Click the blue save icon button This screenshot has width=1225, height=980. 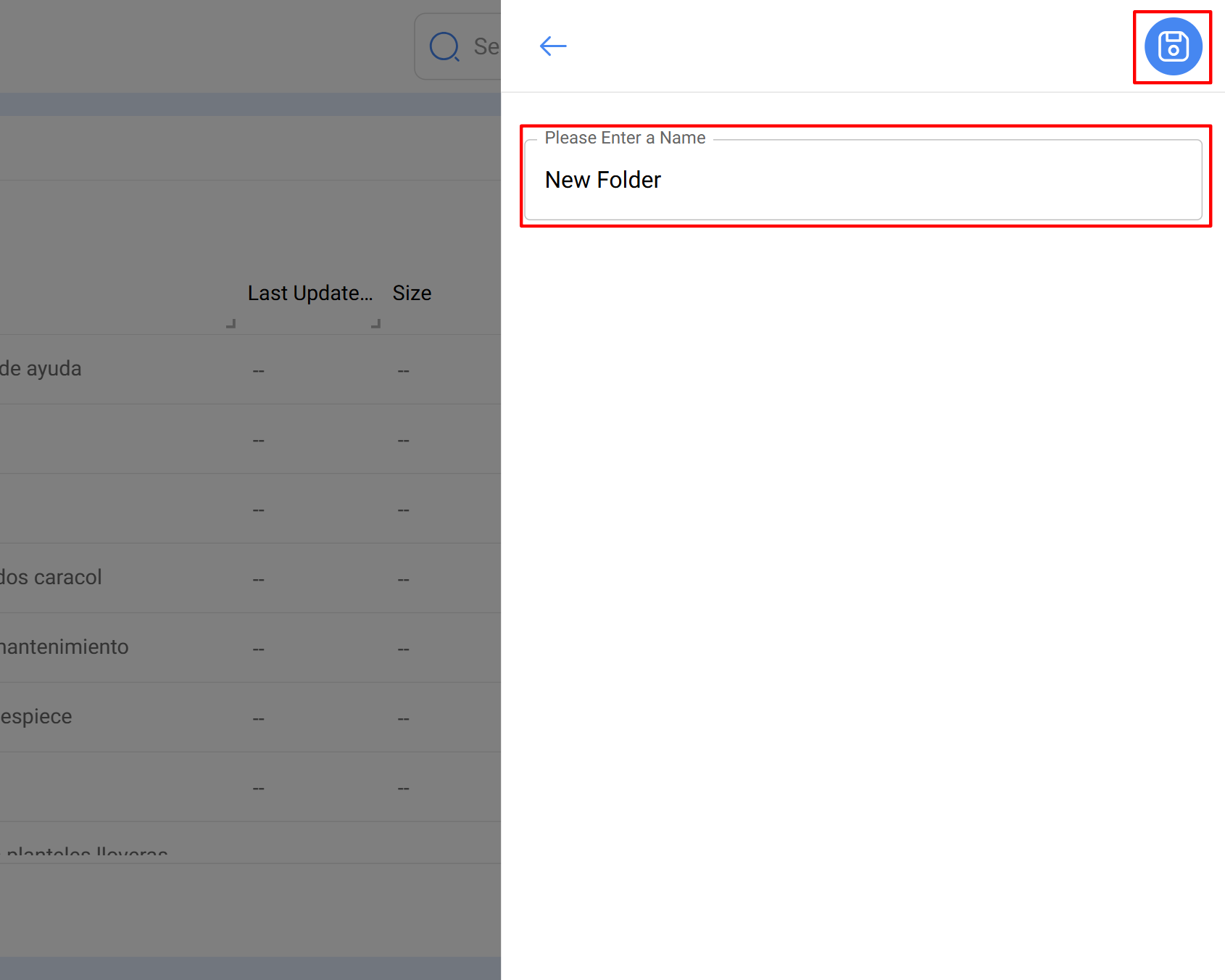(1173, 47)
